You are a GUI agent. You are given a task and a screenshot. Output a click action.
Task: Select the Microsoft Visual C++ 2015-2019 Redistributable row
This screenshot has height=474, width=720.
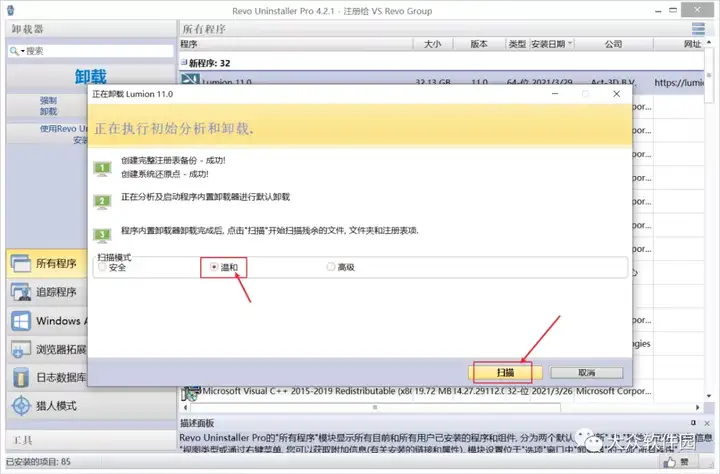point(418,391)
